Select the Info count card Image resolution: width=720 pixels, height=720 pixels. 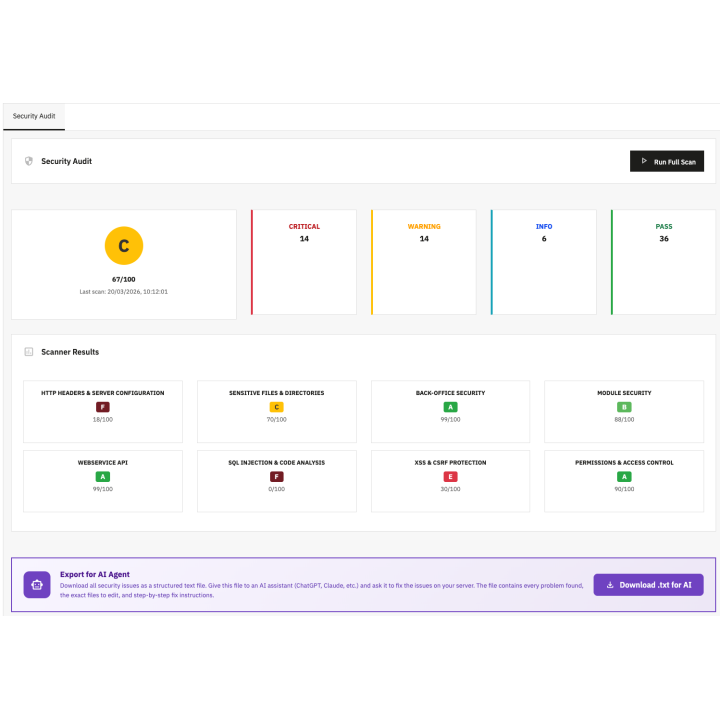(544, 262)
